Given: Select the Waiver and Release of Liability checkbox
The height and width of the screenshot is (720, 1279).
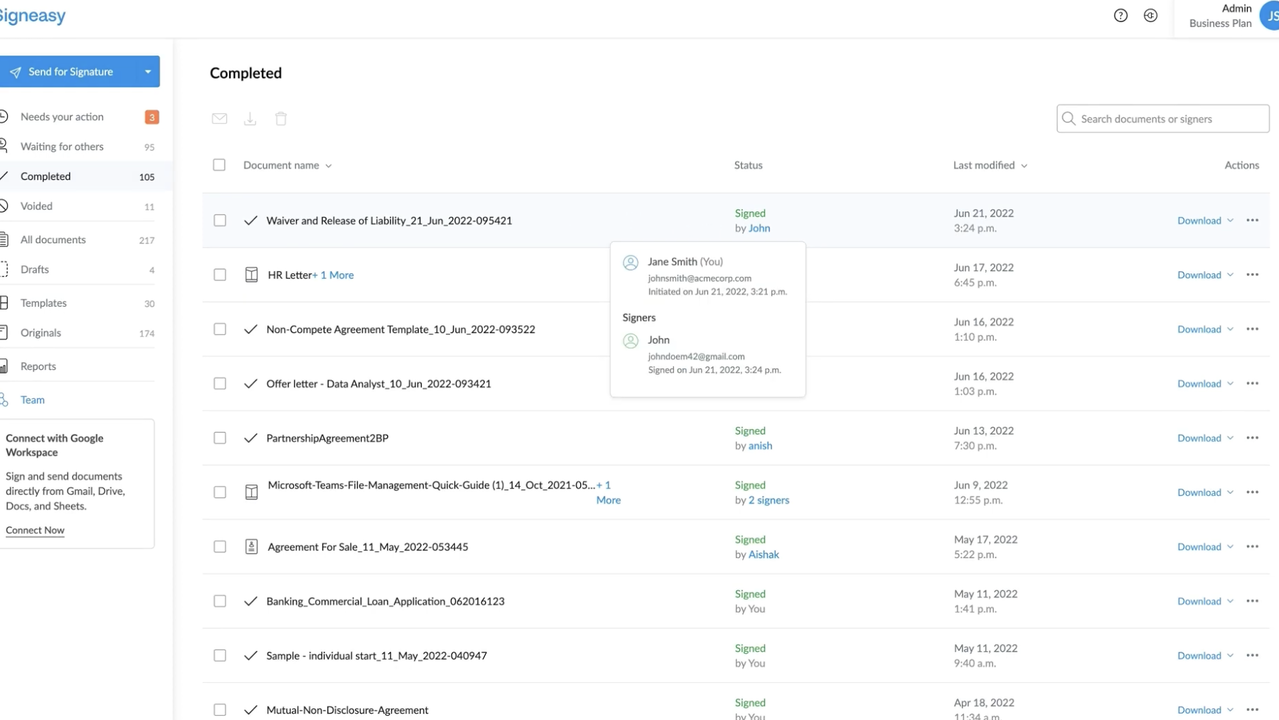Looking at the screenshot, I should click(220, 221).
